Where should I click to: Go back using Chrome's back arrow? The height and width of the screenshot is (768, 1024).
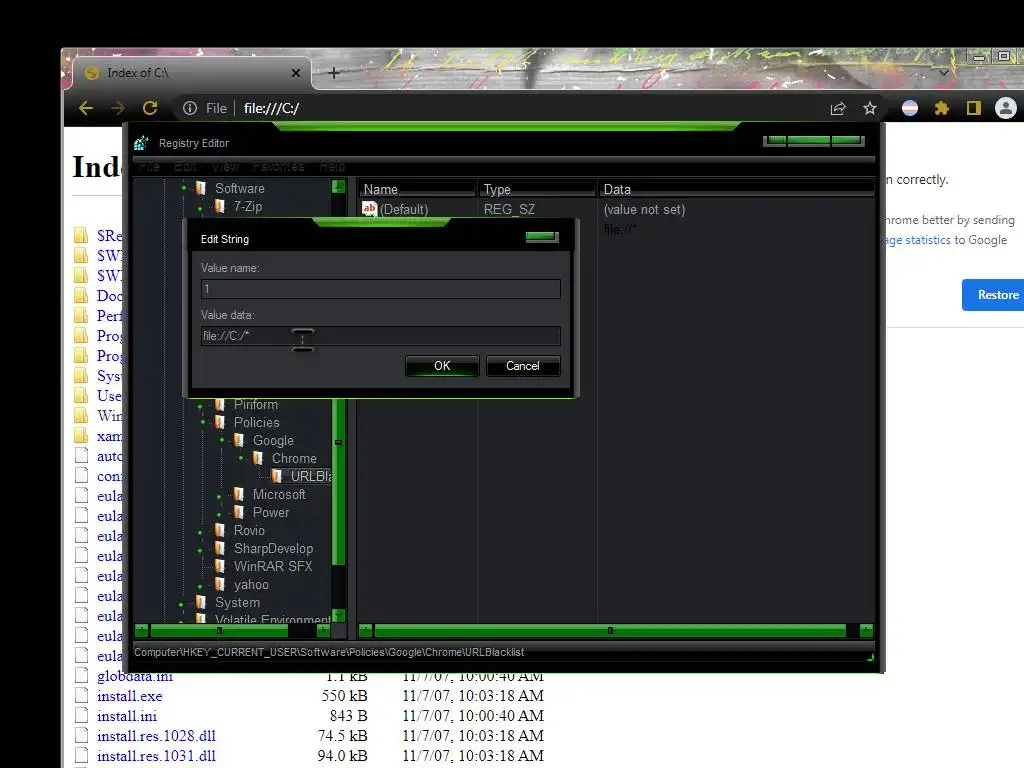[86, 108]
